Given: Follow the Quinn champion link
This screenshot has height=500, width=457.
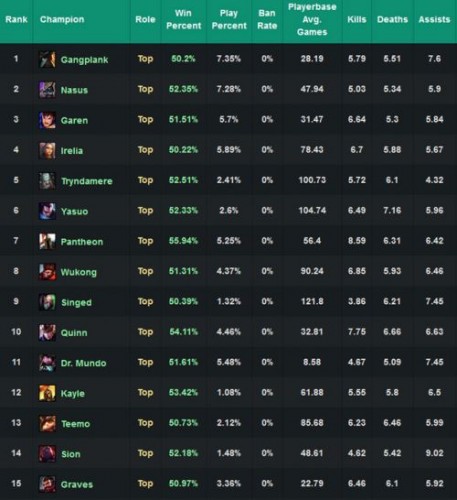Looking at the screenshot, I should coord(74,333).
